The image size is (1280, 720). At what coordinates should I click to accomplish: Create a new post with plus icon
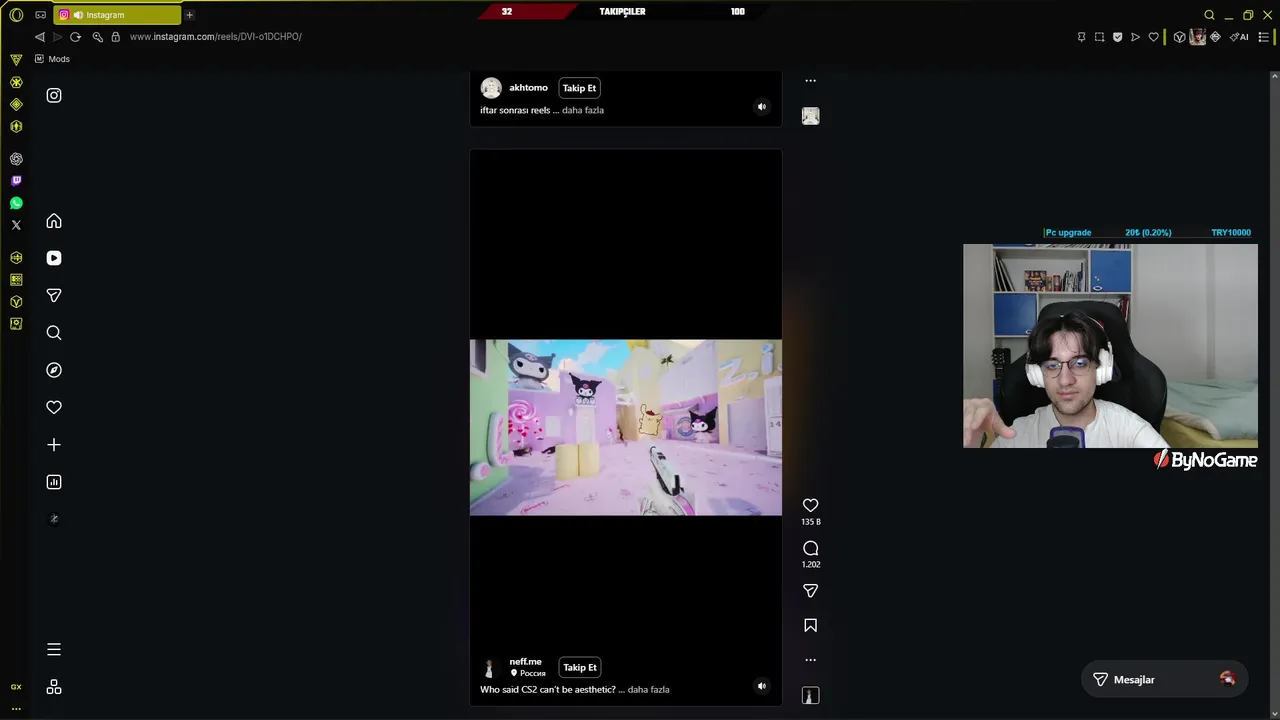54,445
